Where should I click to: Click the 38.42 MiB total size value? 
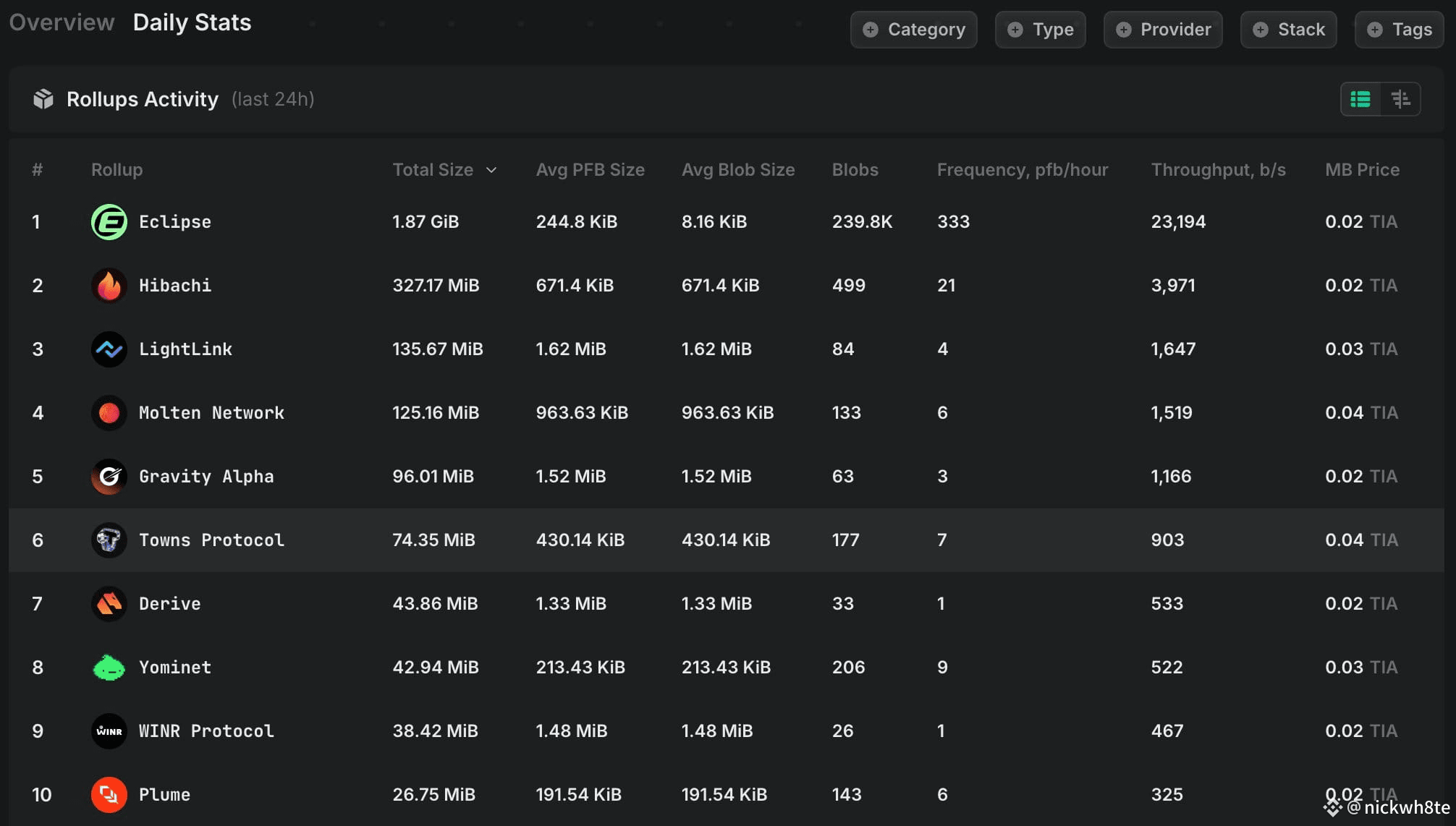(435, 731)
